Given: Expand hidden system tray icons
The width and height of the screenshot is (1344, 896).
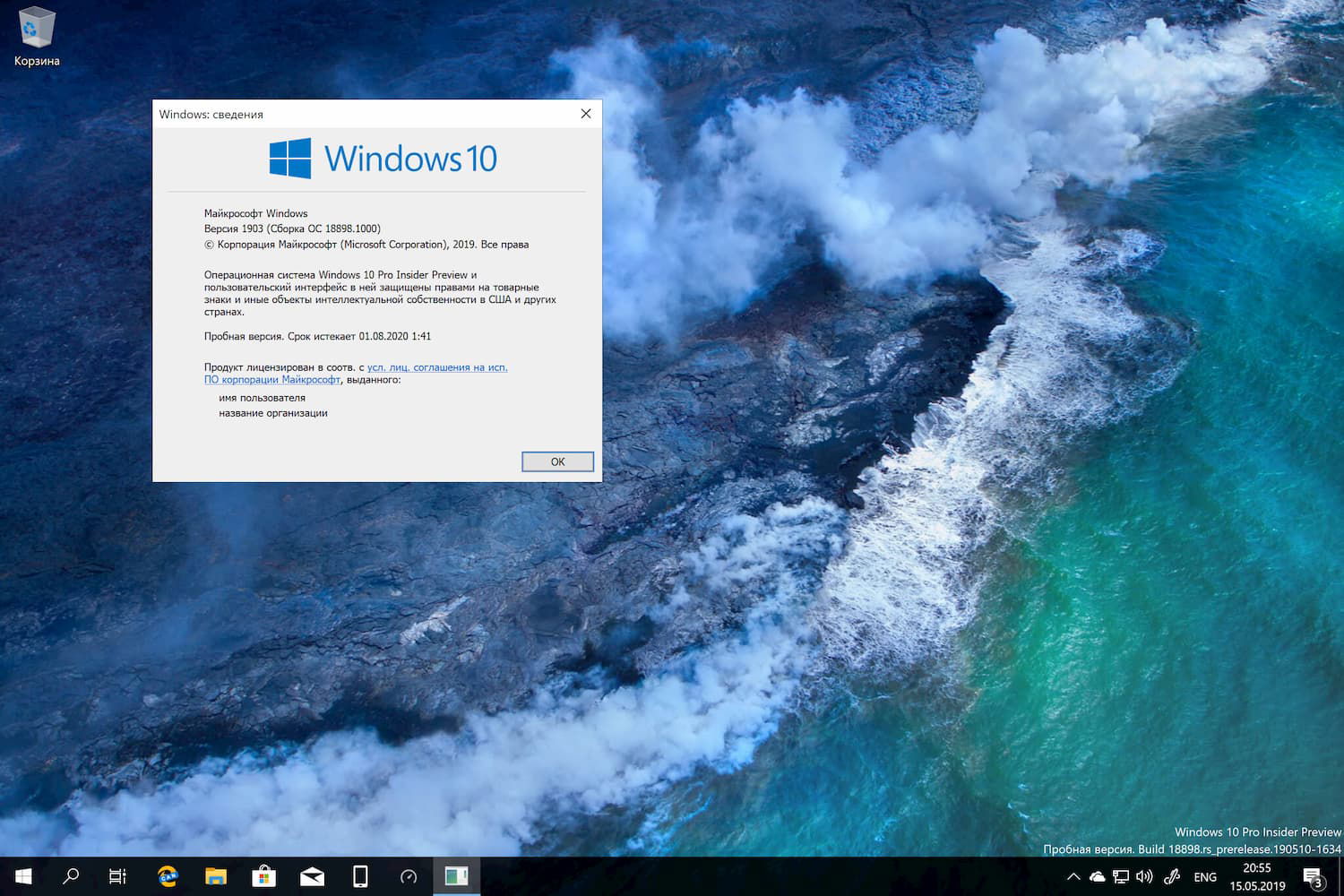Looking at the screenshot, I should 1073,876.
